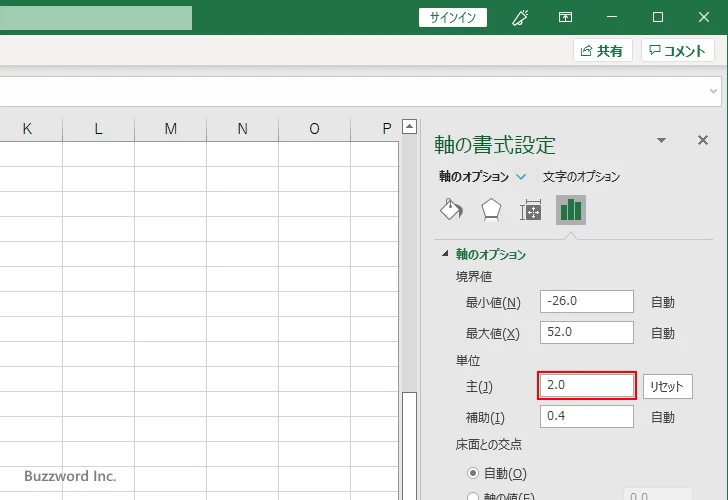This screenshot has height=500, width=728.
Task: Click the 共有 share button
Action: pos(602,51)
